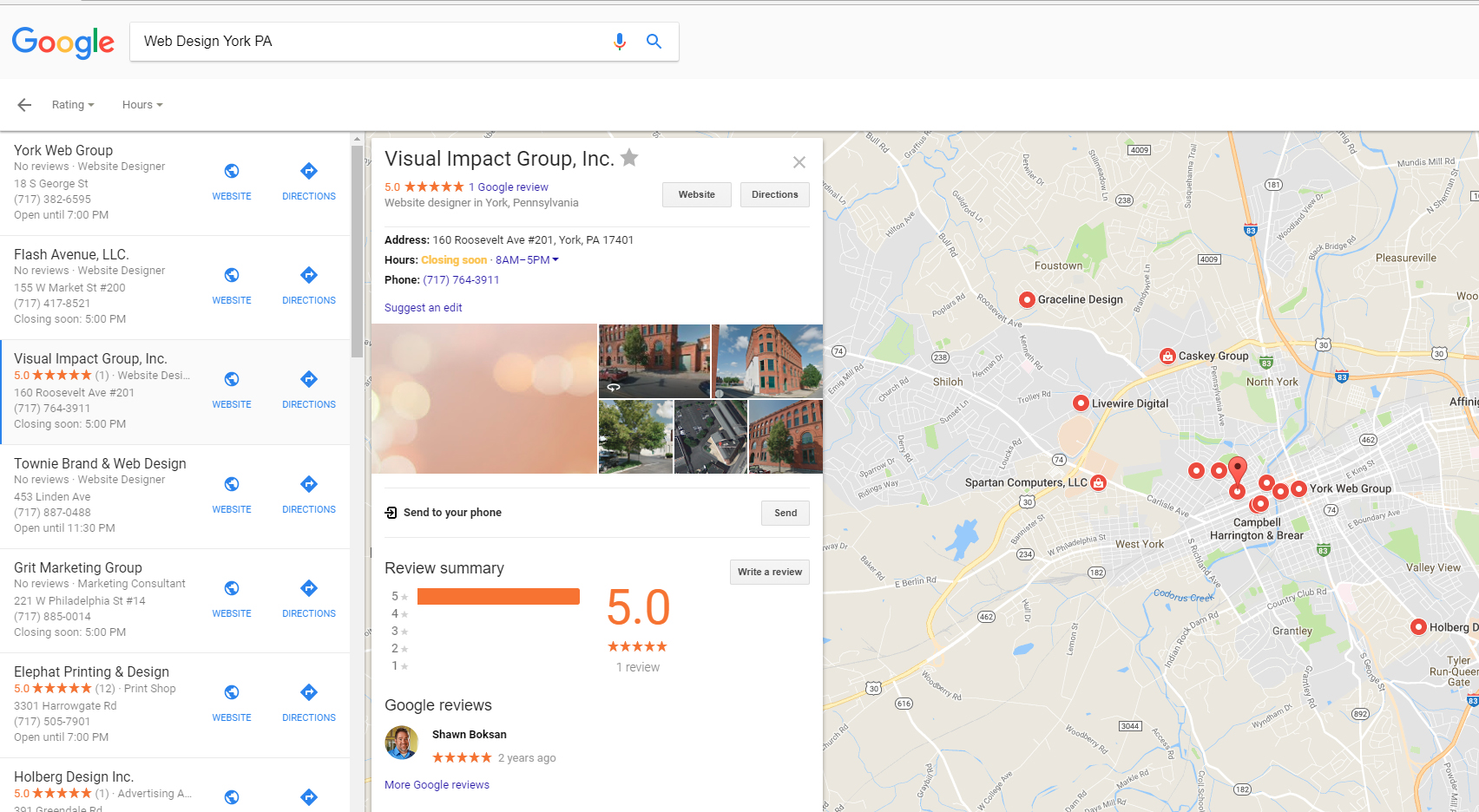Click the Directions button in details panel
The image size is (1479, 812).
click(775, 195)
